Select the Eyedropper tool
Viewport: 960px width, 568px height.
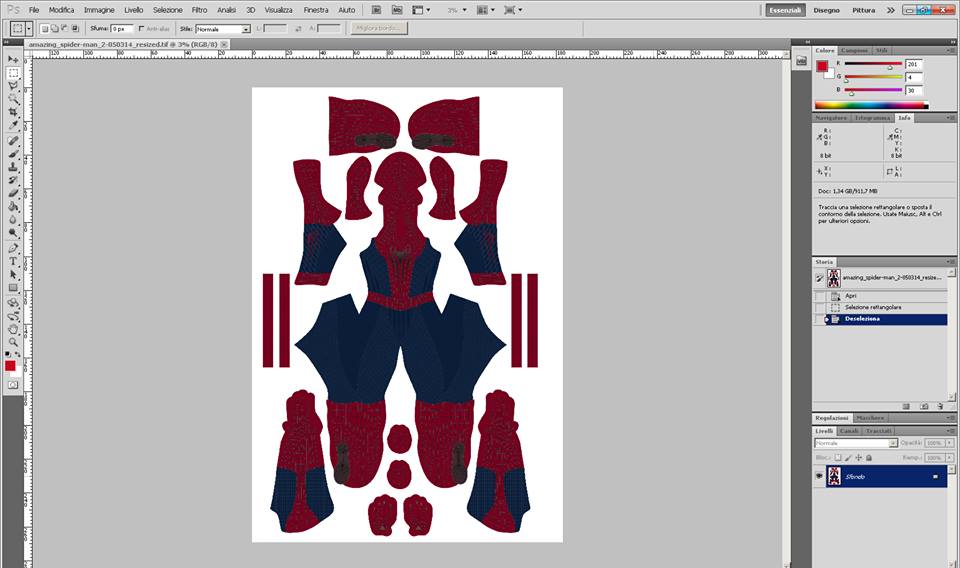pos(13,125)
